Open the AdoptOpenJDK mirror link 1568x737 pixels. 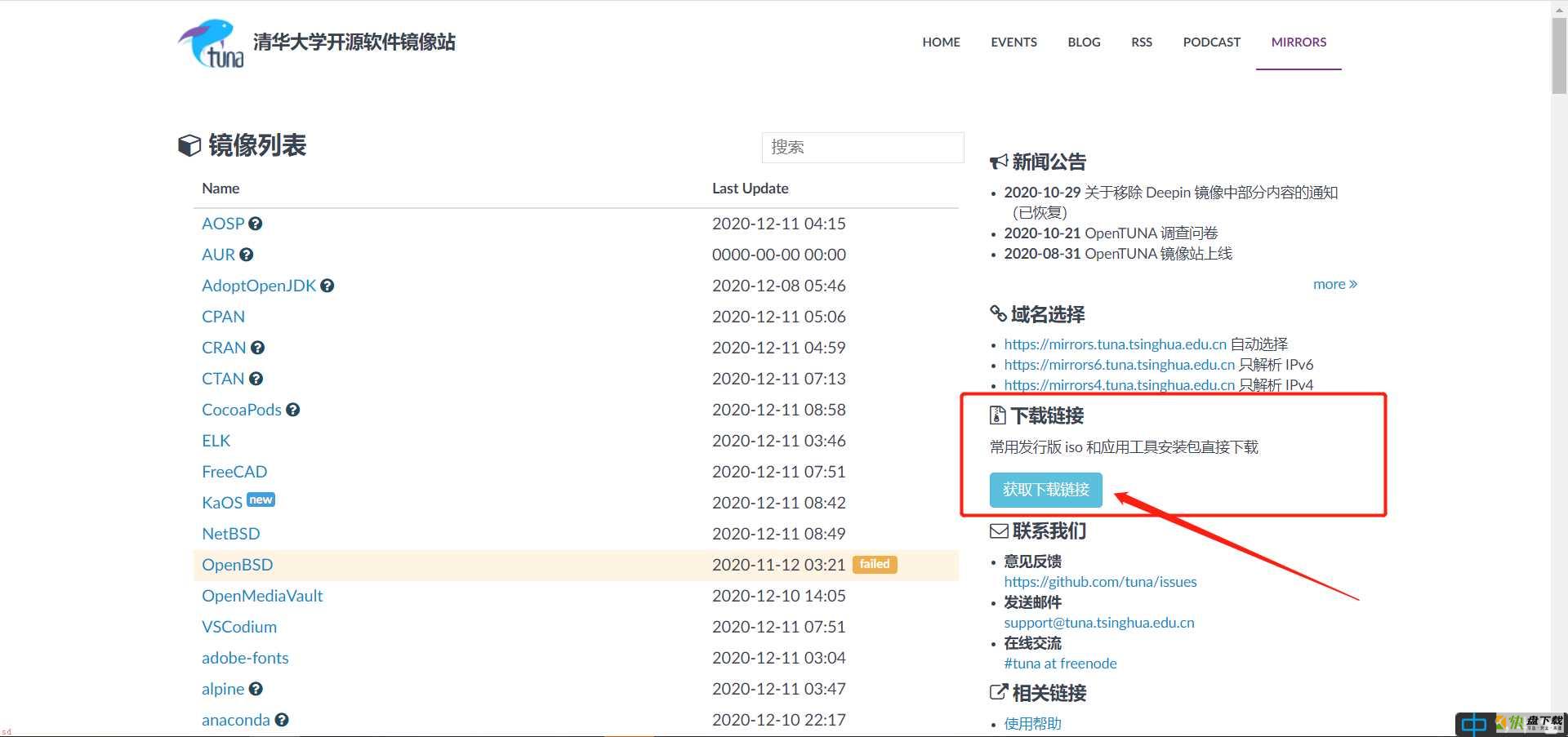[x=259, y=286]
